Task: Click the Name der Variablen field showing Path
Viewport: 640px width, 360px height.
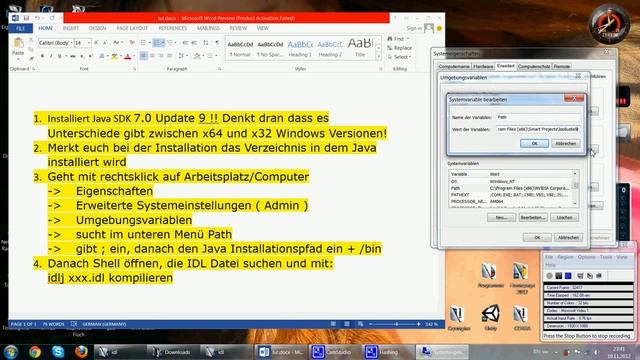Action: point(538,117)
